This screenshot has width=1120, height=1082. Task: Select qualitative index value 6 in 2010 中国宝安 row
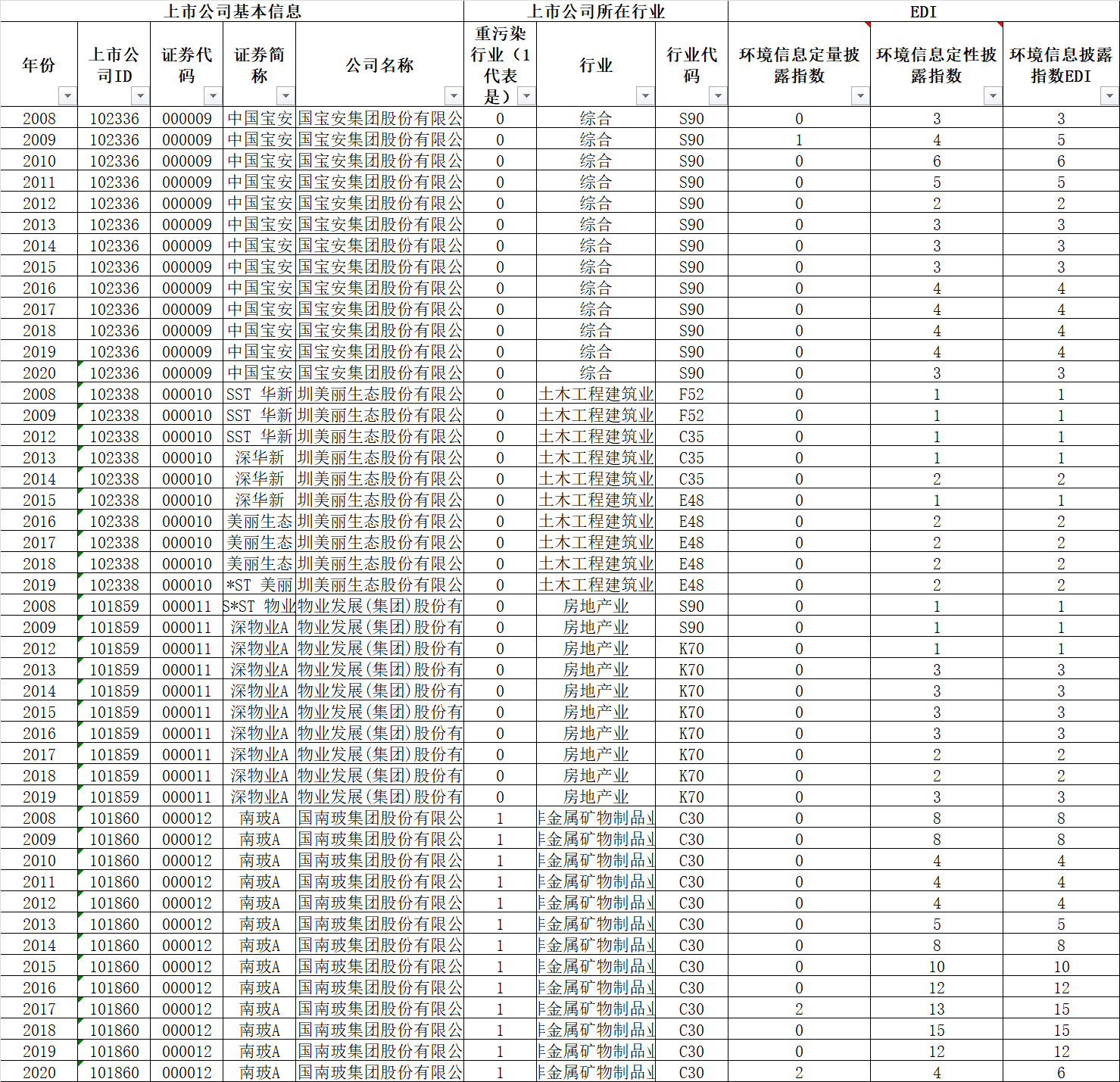pyautogui.click(x=937, y=161)
